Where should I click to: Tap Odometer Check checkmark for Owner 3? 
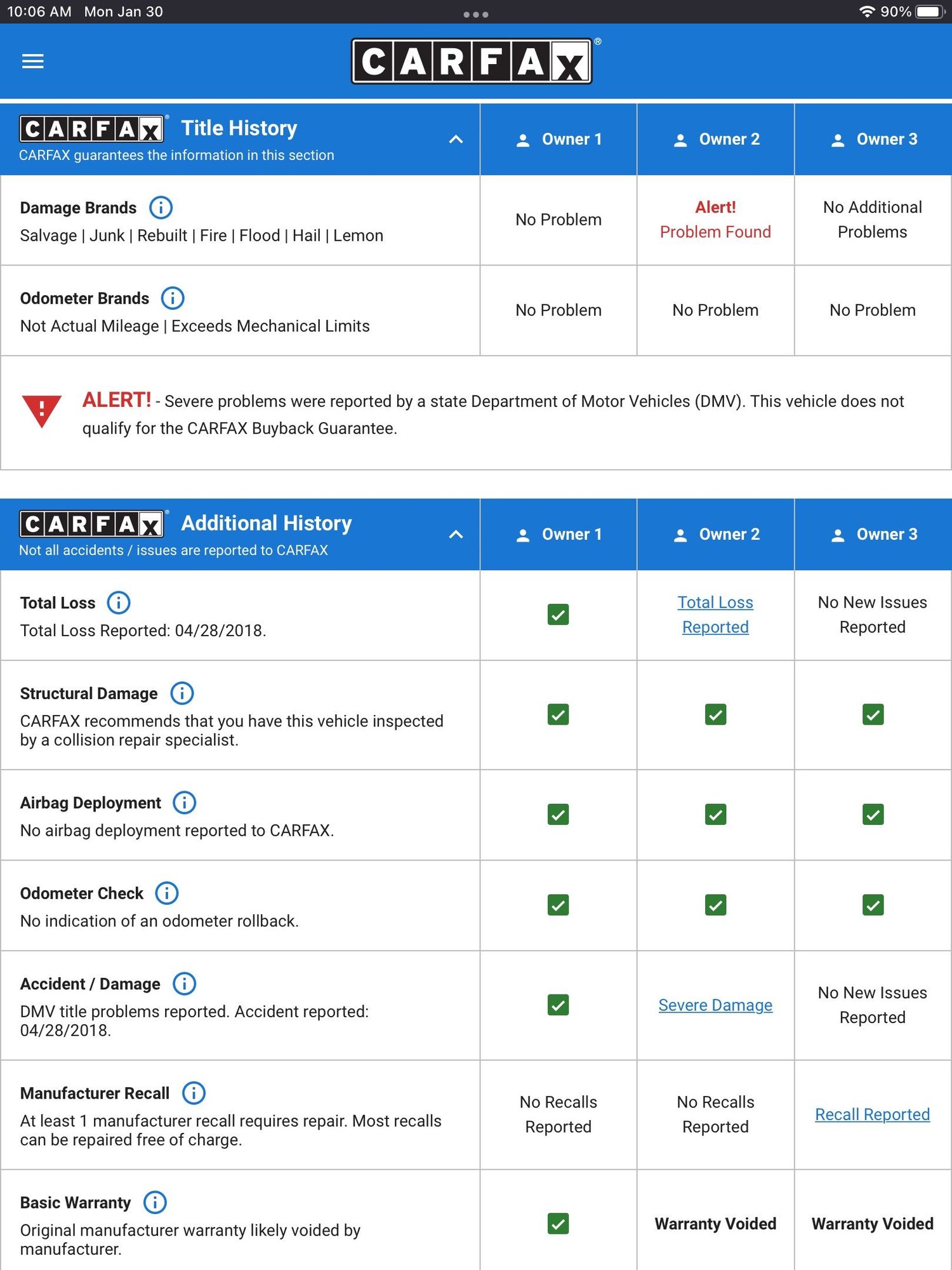[x=873, y=905]
